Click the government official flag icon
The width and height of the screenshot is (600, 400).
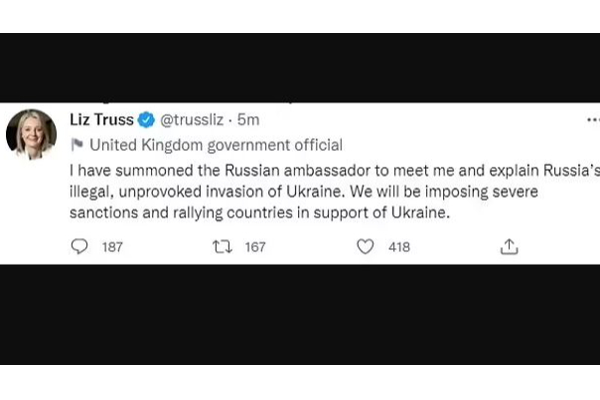pyautogui.click(x=77, y=145)
